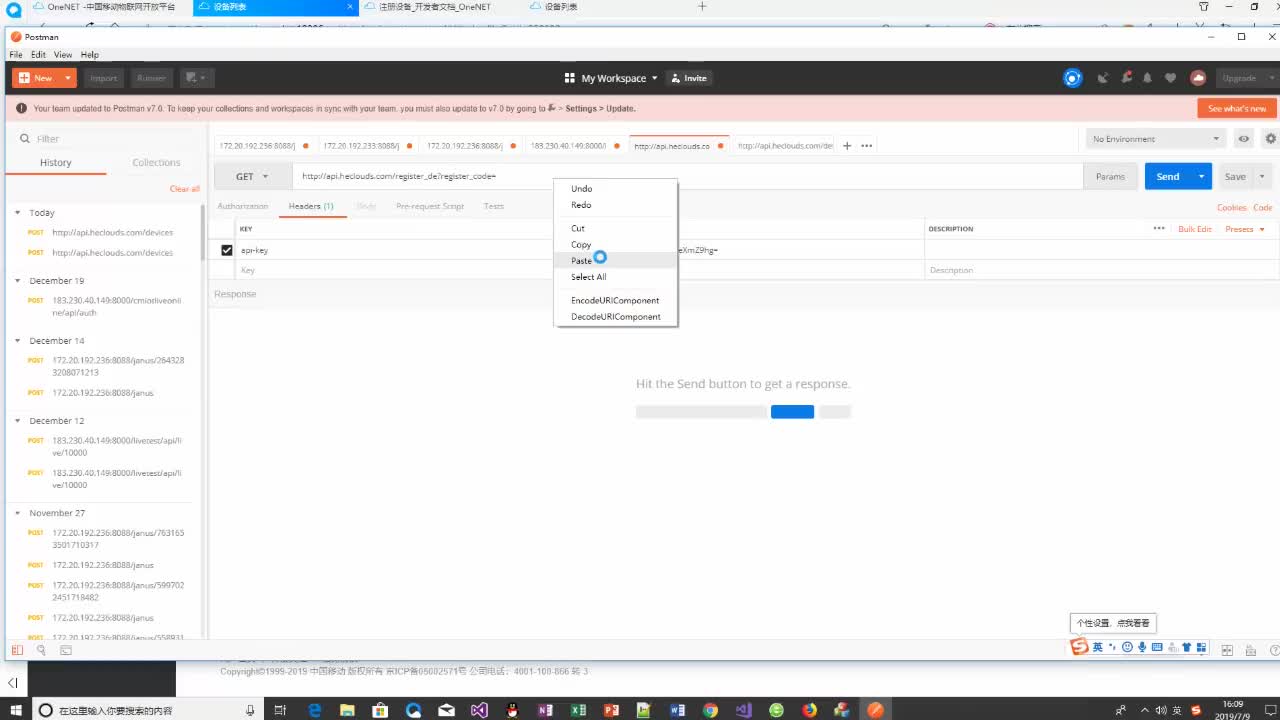Open the notifications bell icon
Screen dimensions: 1280x720
(x=1148, y=78)
